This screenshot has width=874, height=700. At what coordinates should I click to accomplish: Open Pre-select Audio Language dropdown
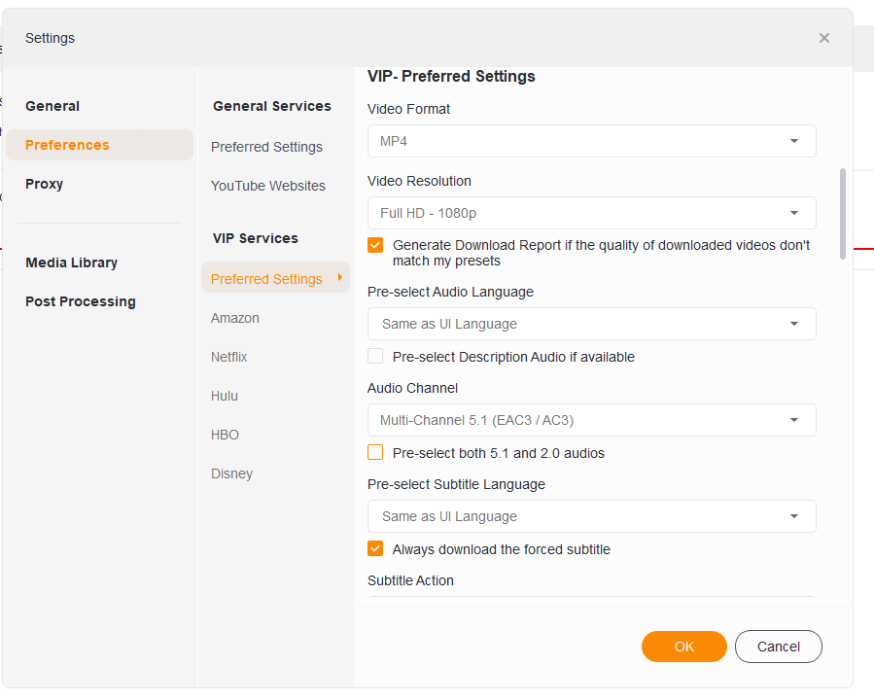pos(591,324)
